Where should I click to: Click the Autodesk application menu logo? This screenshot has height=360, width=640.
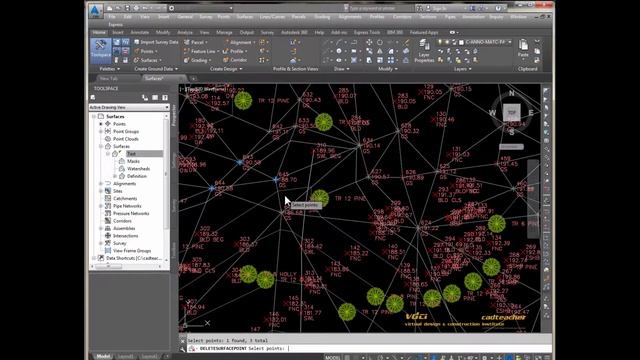pos(95,11)
